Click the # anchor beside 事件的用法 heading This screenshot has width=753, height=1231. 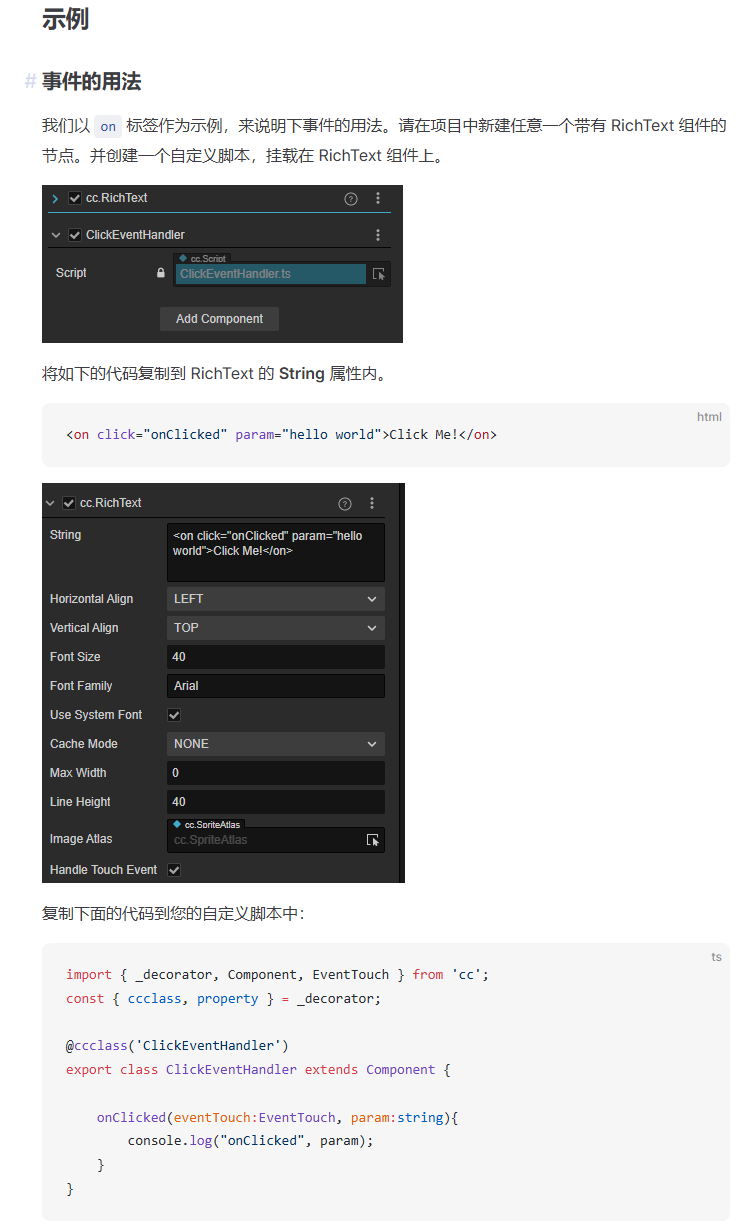point(30,81)
